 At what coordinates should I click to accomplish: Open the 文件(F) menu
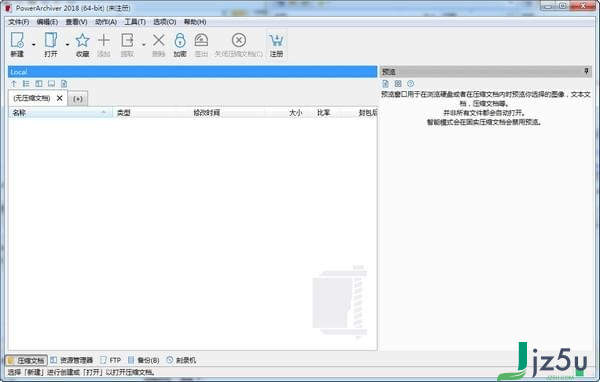pyautogui.click(x=19, y=22)
